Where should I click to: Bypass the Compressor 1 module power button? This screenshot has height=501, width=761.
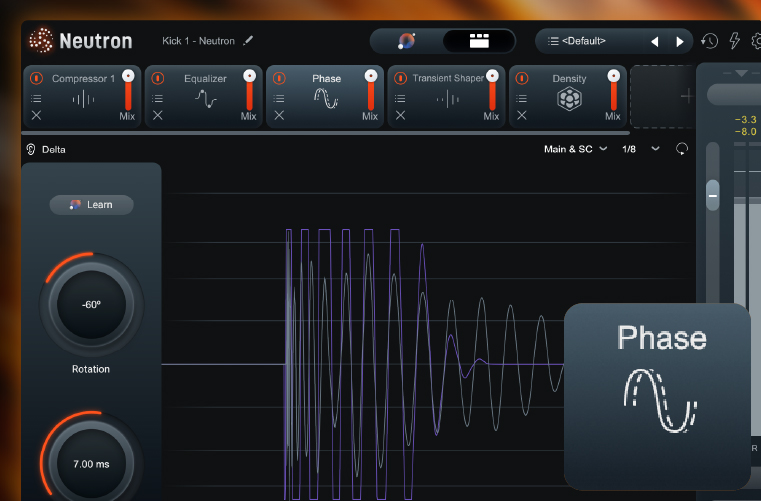(36, 78)
